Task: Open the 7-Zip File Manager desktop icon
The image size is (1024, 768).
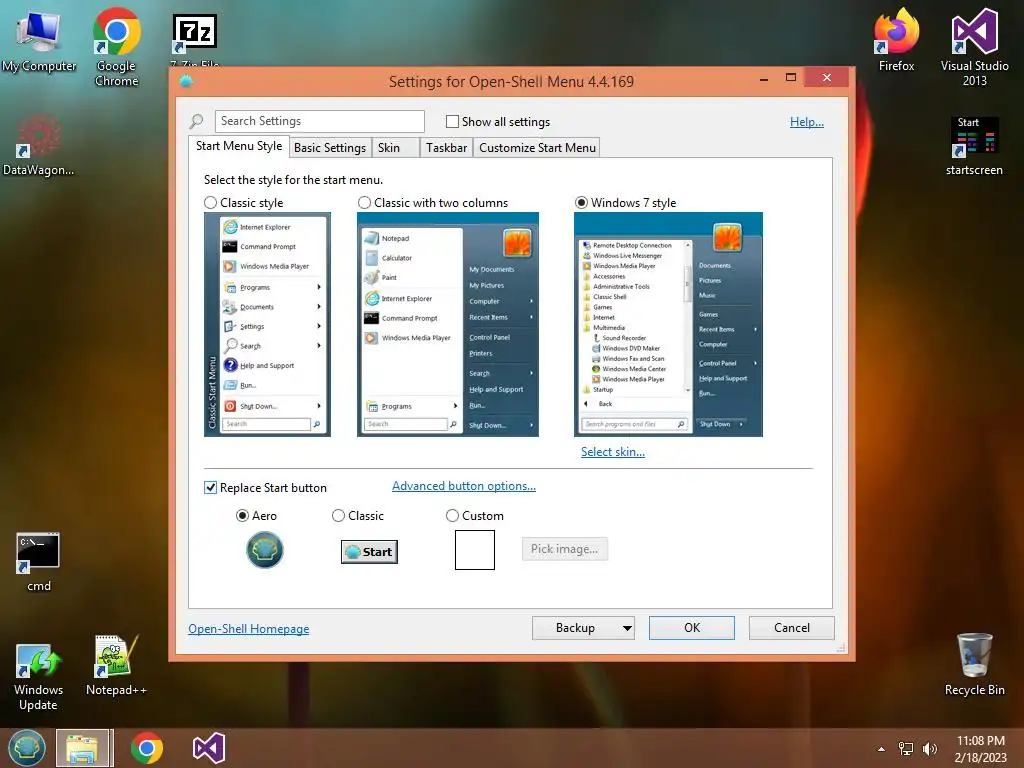Action: coord(195,40)
